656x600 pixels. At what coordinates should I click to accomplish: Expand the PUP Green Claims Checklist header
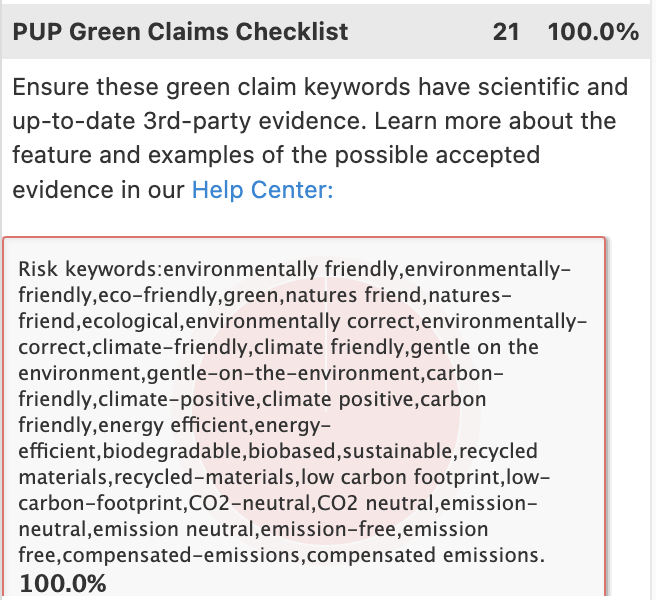point(180,32)
